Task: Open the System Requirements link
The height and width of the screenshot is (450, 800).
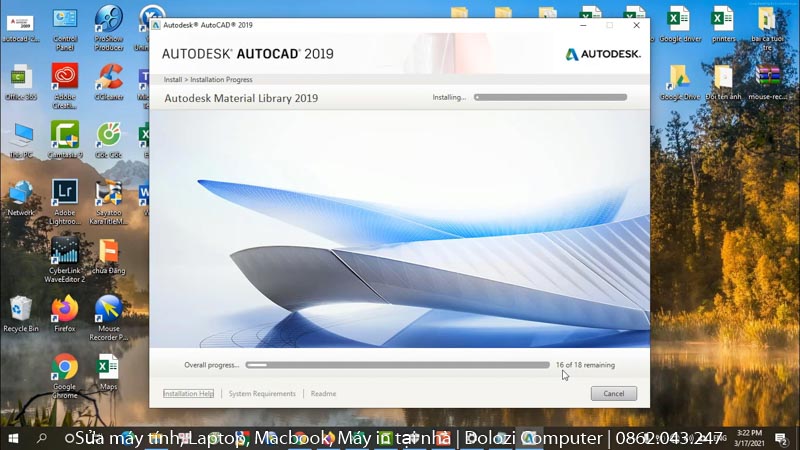Action: click(262, 394)
